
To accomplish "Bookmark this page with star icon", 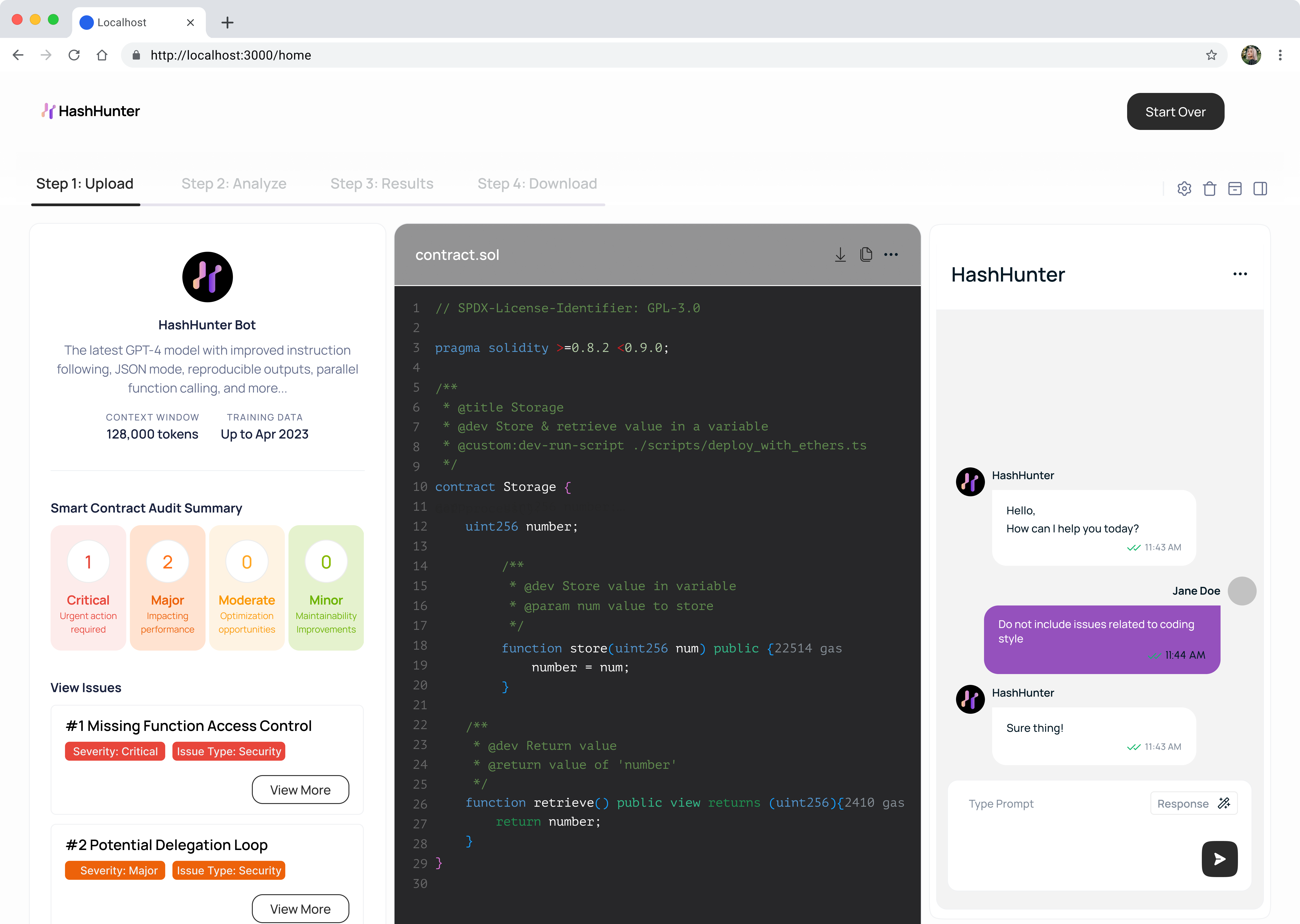I will click(x=1211, y=55).
